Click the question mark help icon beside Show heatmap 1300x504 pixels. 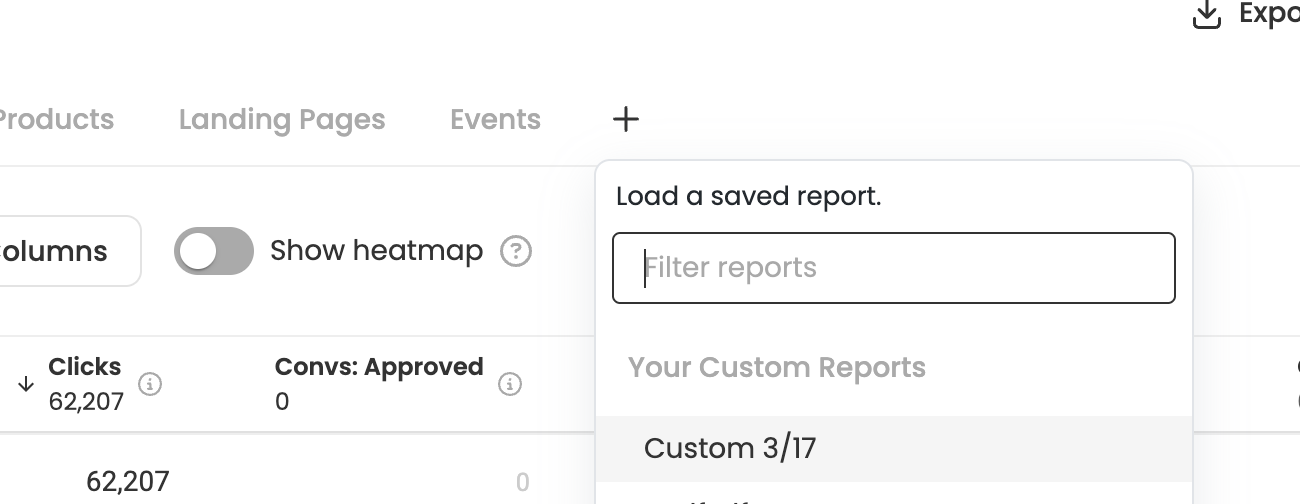(x=516, y=251)
